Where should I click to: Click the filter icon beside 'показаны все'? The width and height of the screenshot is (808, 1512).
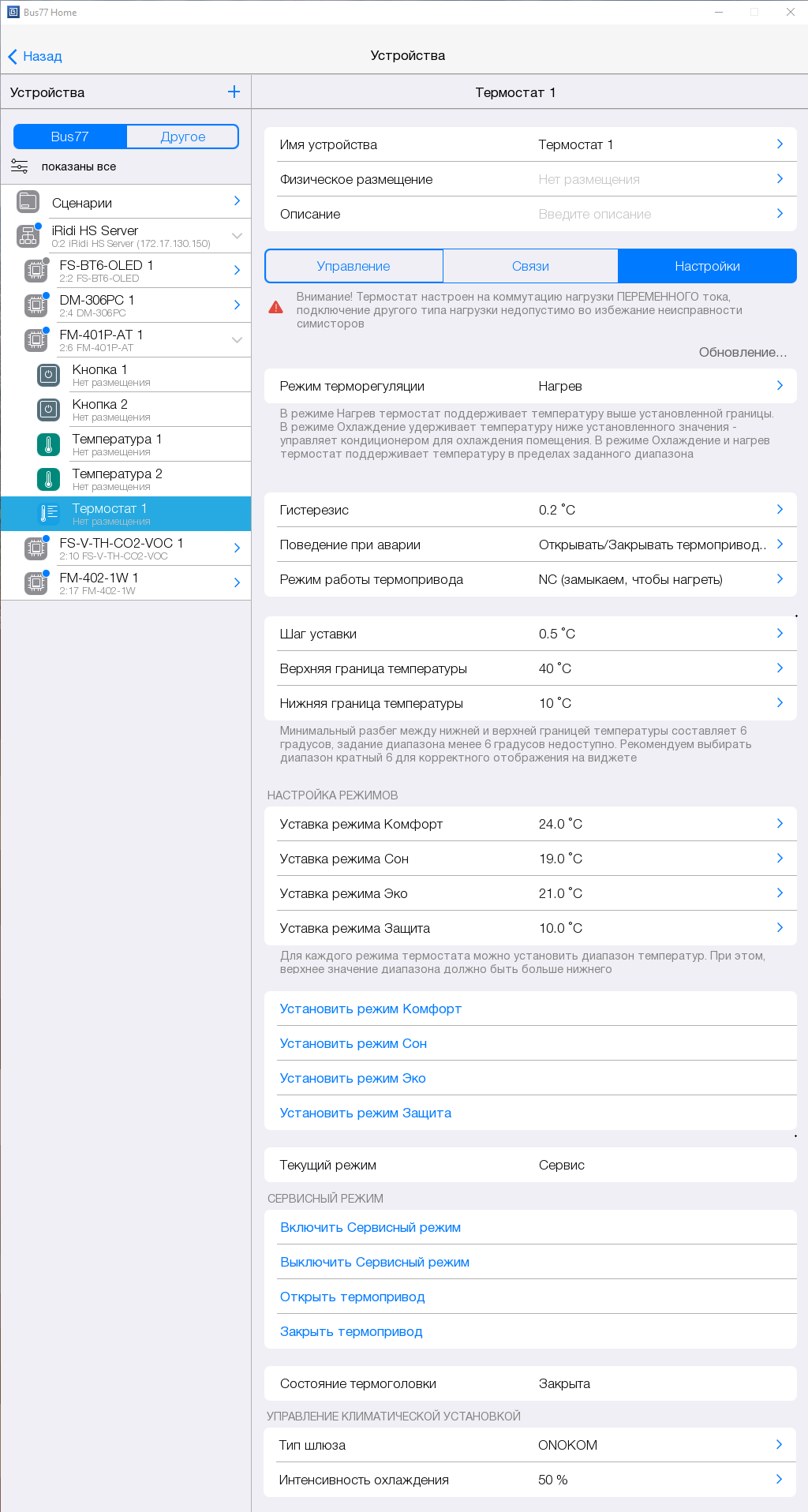20,167
